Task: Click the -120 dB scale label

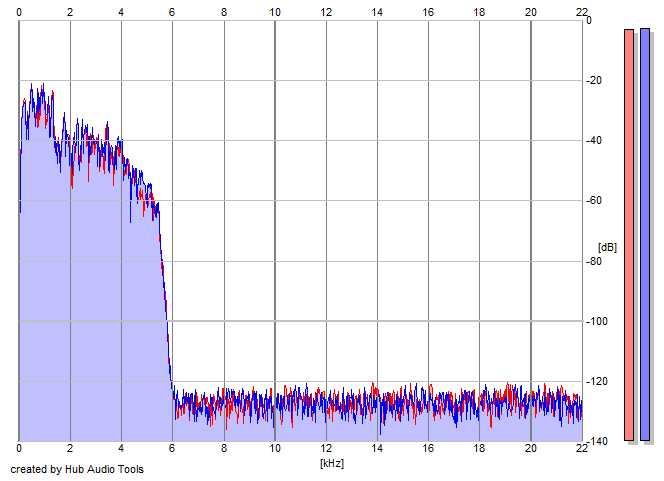Action: 597,381
